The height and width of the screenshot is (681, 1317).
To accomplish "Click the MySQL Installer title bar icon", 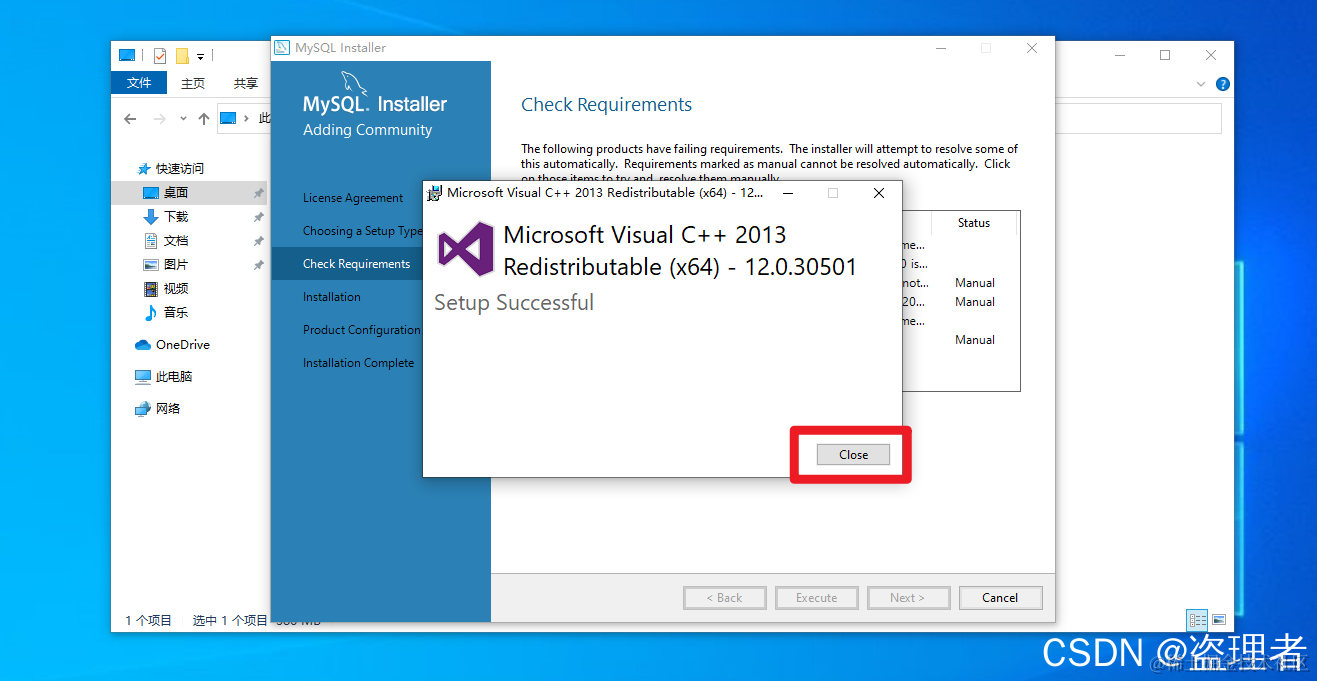I will [283, 48].
